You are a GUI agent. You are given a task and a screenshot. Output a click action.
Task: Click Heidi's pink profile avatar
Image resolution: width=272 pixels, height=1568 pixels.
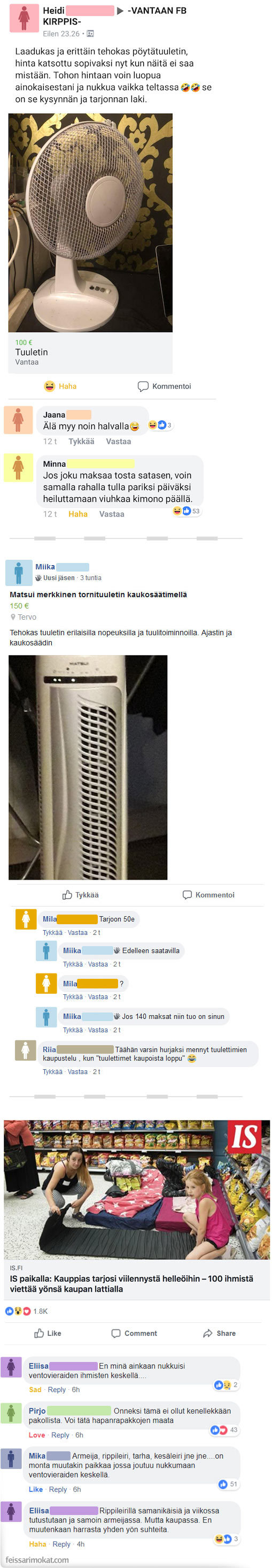coord(24,18)
